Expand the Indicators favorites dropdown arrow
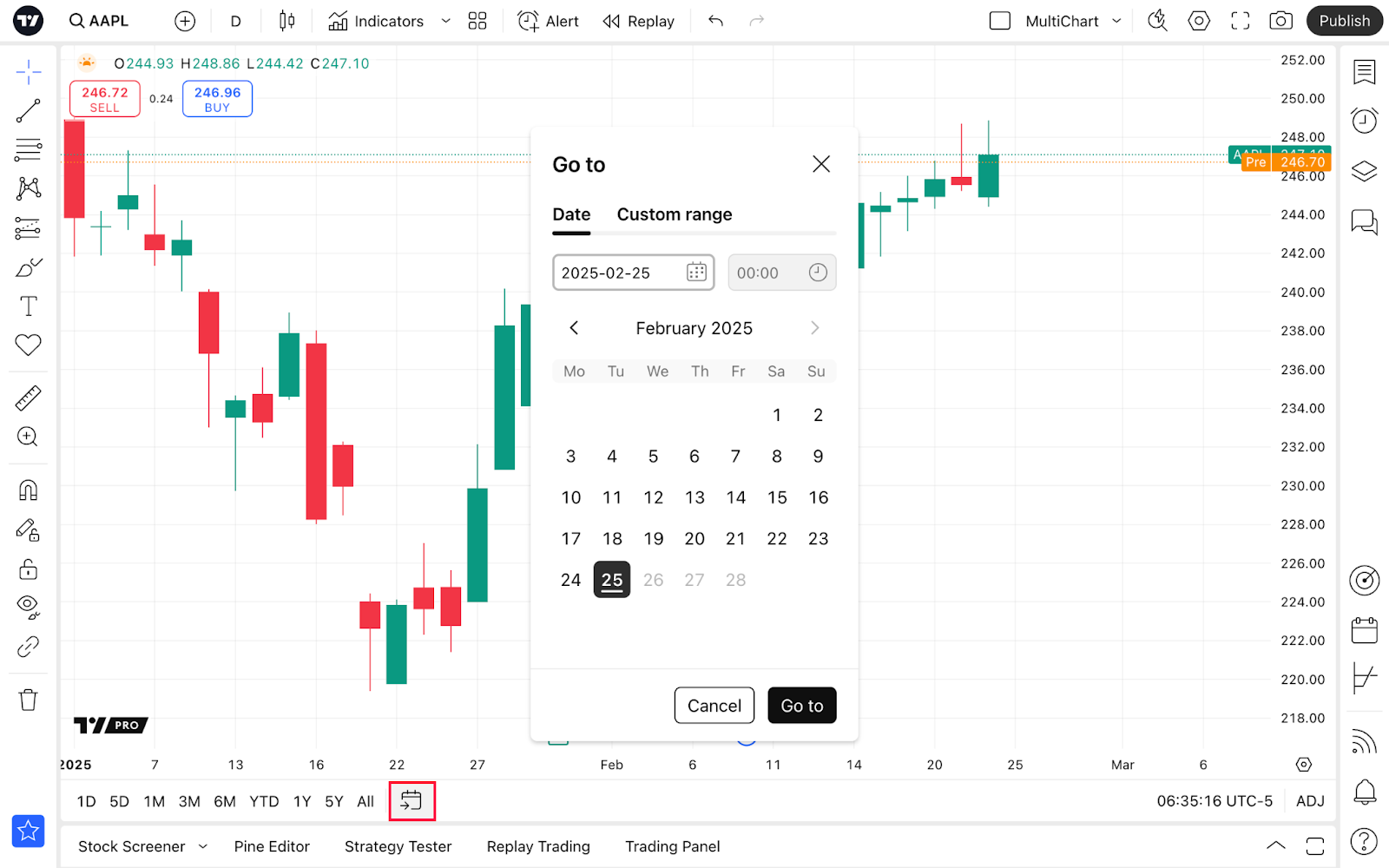This screenshot has height=868, width=1389. 445,21
